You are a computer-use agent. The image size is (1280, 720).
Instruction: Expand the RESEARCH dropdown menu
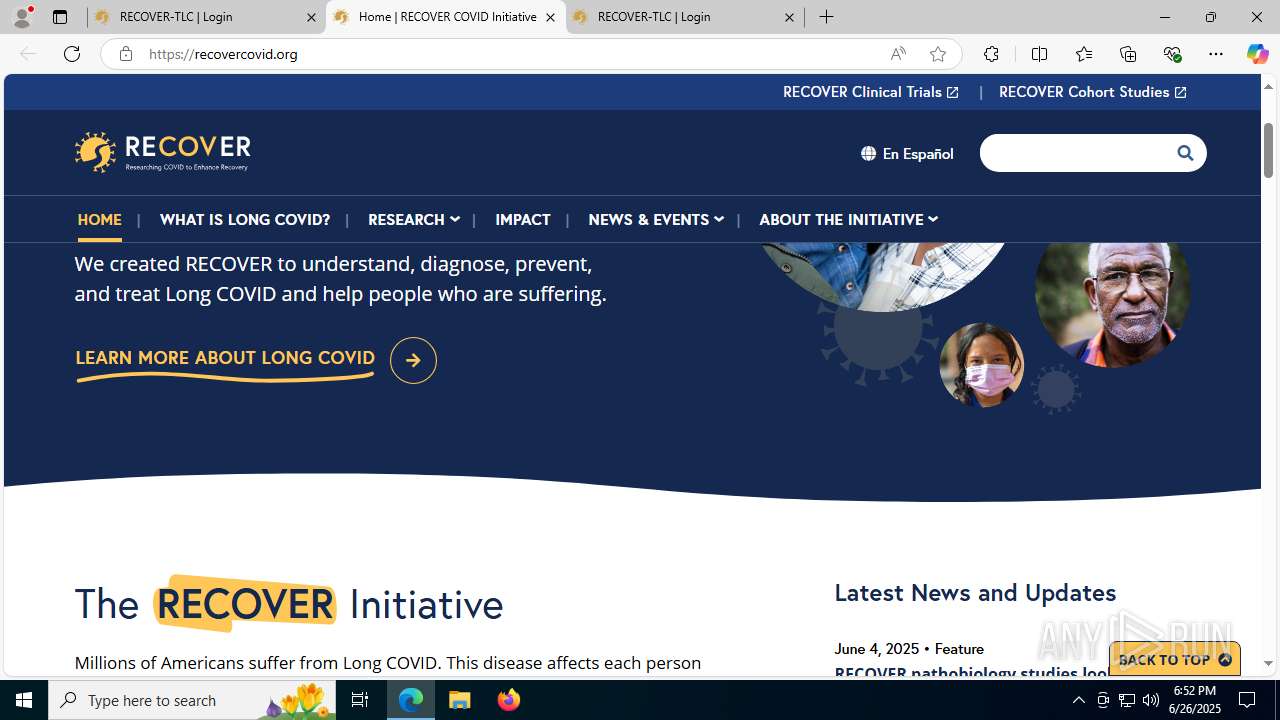(413, 220)
